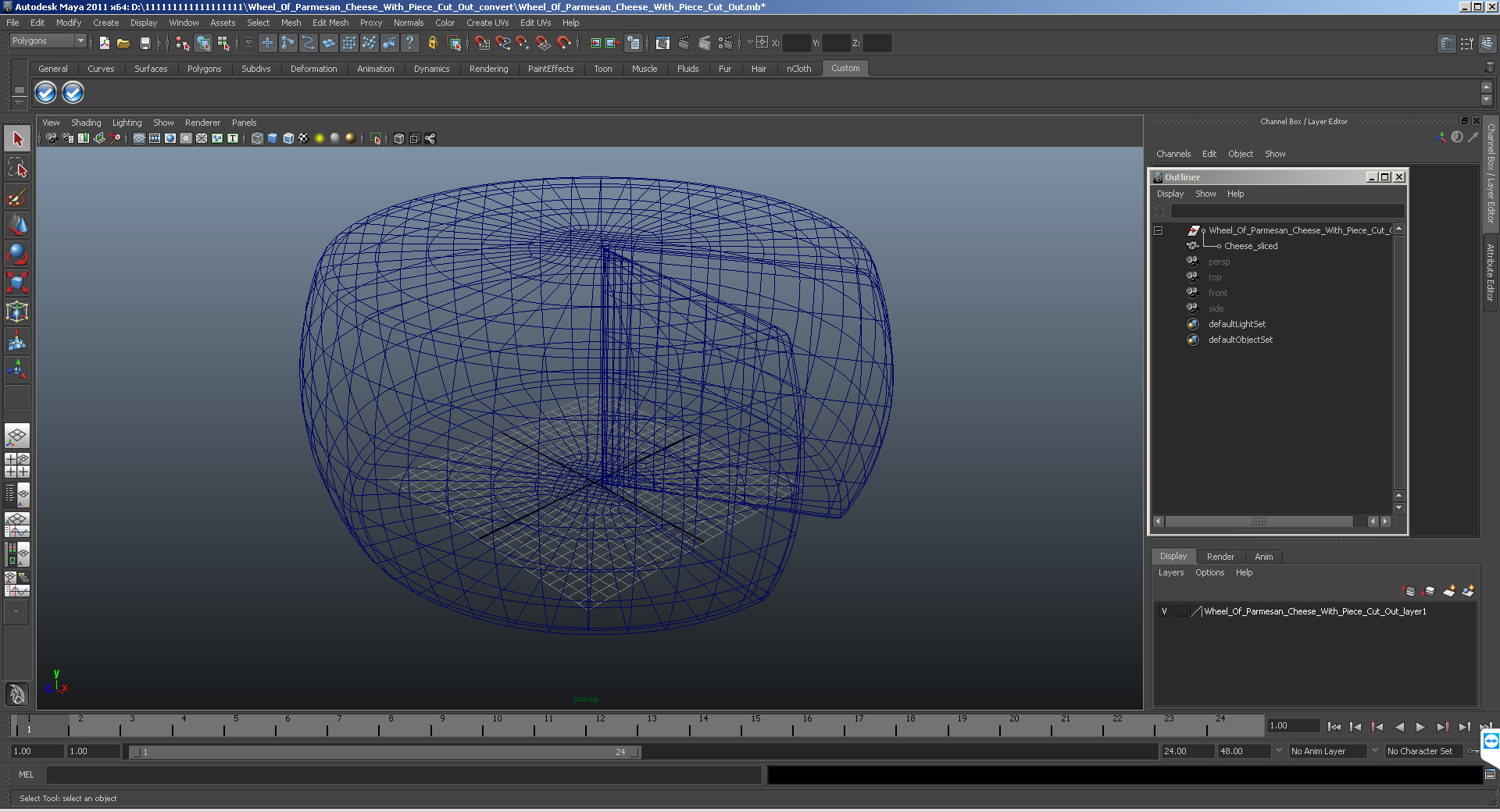Toggle isolate select icon in viewport toolbar
Viewport: 1500px width, 812px height.
pyautogui.click(x=376, y=138)
